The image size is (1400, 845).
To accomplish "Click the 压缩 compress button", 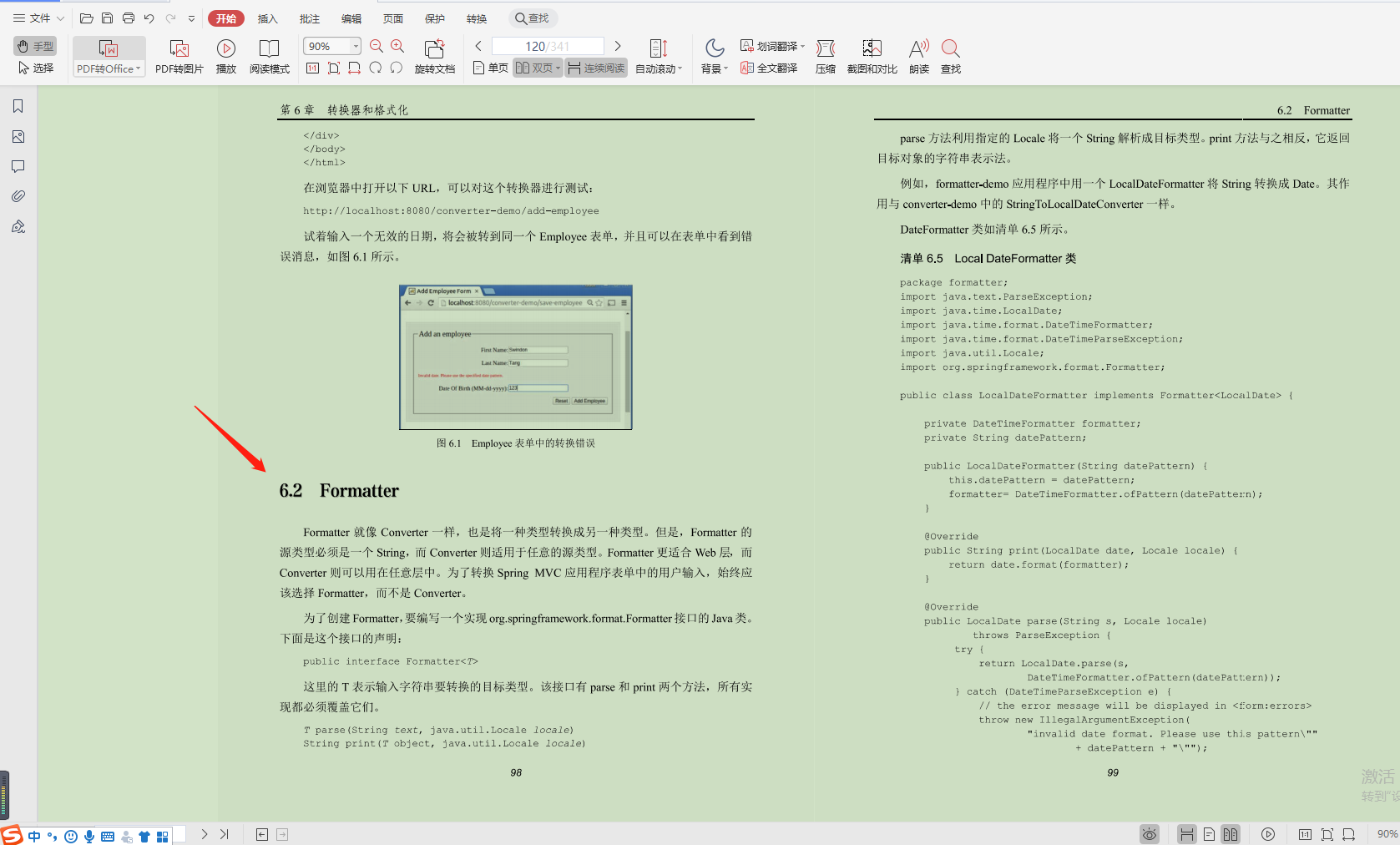I will [x=826, y=57].
